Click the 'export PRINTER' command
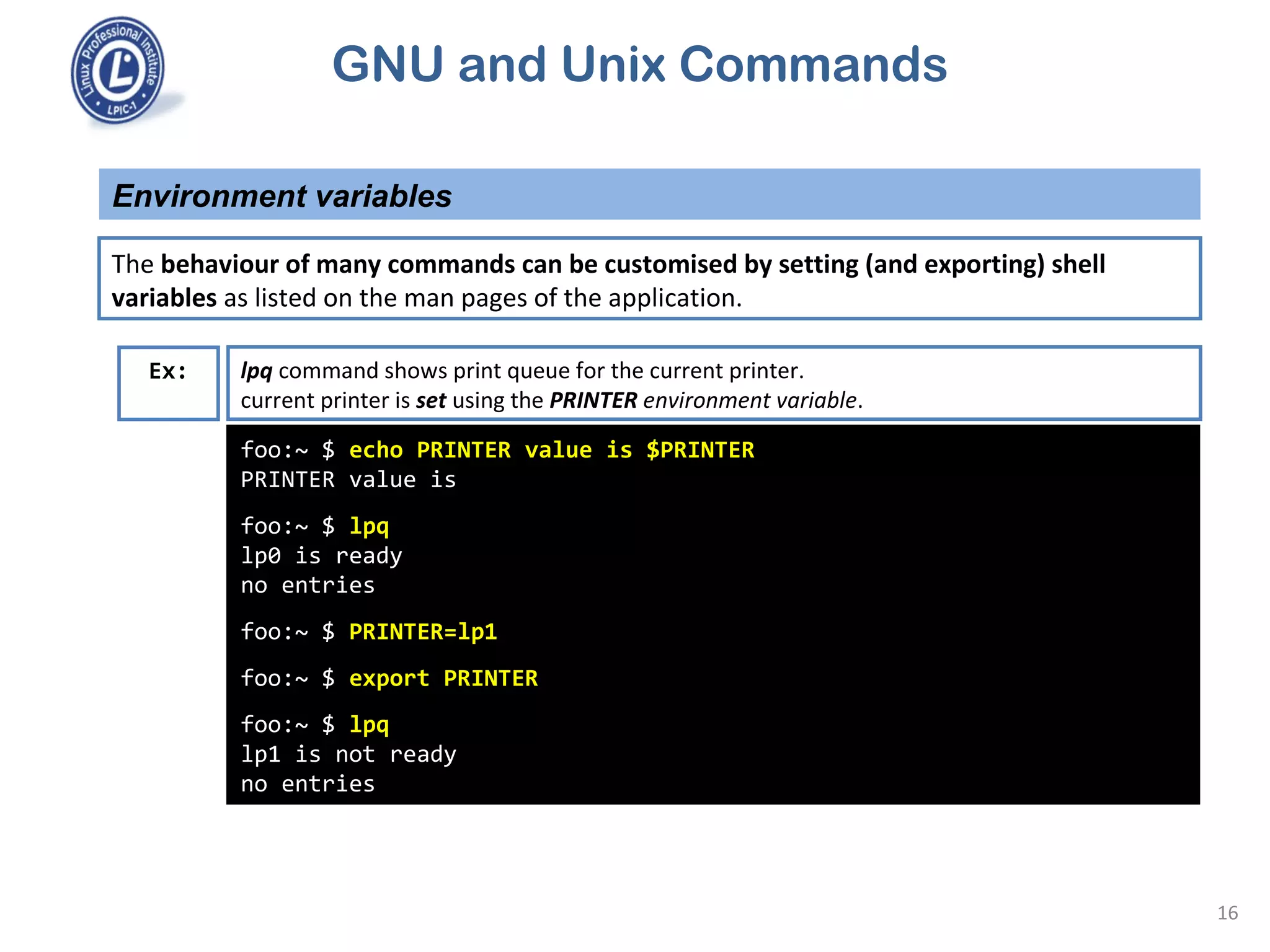 tap(443, 679)
